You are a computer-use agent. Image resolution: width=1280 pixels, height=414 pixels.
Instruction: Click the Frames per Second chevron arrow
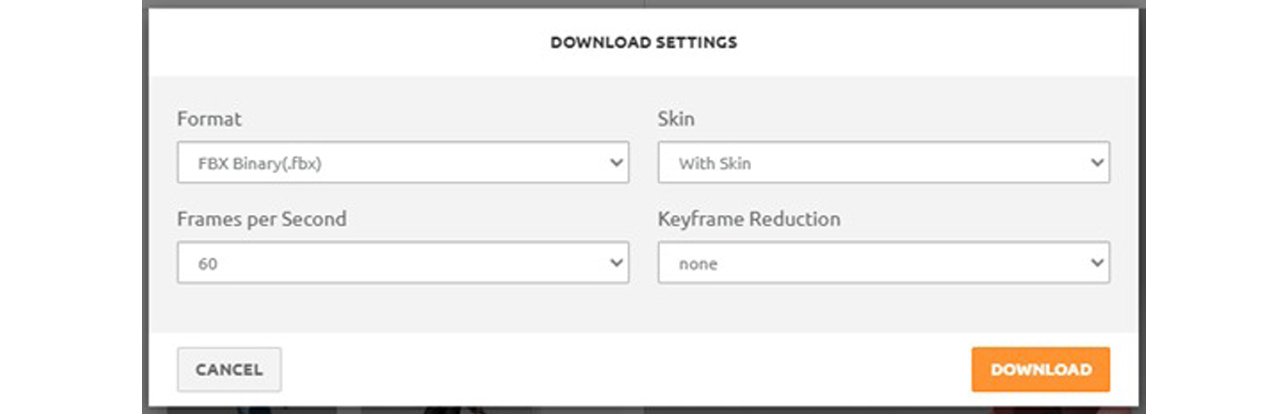pos(616,263)
